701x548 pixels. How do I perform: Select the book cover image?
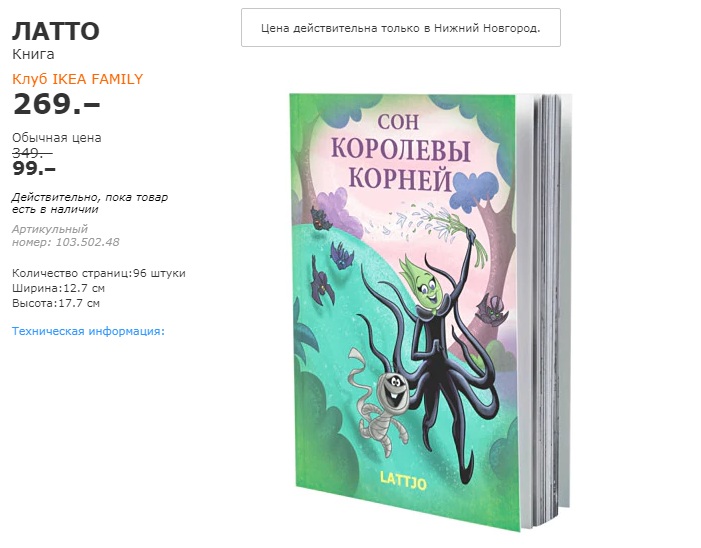[x=431, y=312]
